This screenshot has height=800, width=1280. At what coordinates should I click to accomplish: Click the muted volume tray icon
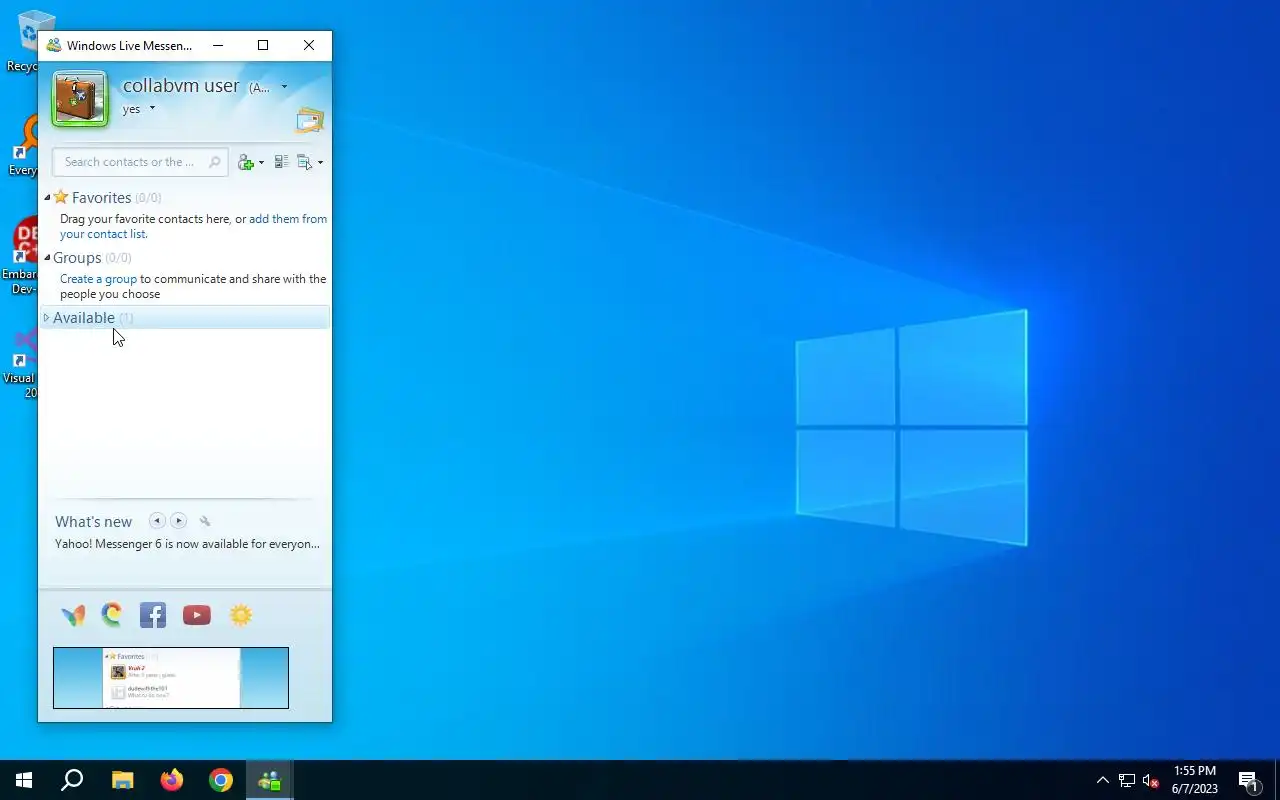[1151, 781]
